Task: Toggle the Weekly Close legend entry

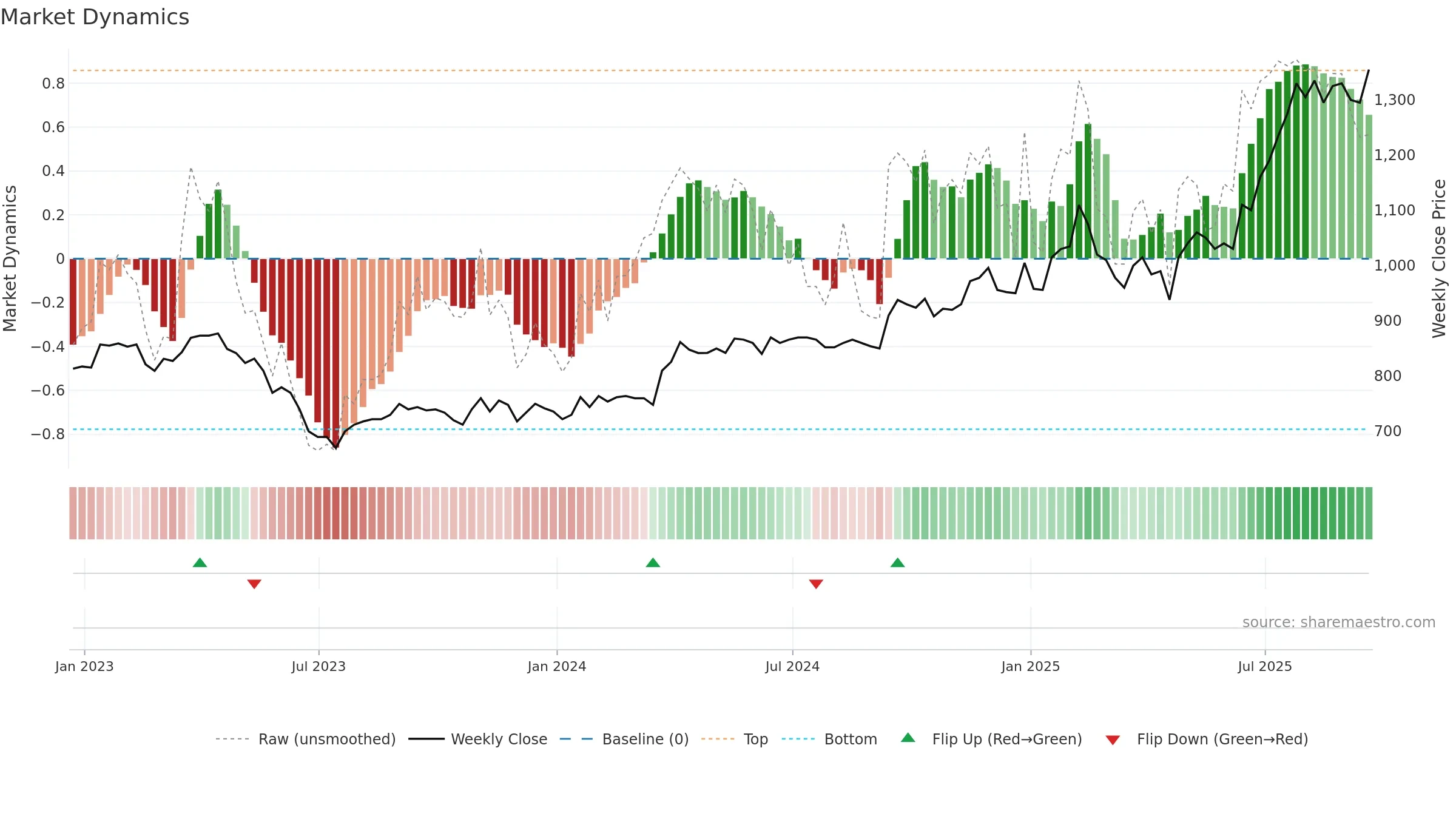Action: [x=478, y=739]
